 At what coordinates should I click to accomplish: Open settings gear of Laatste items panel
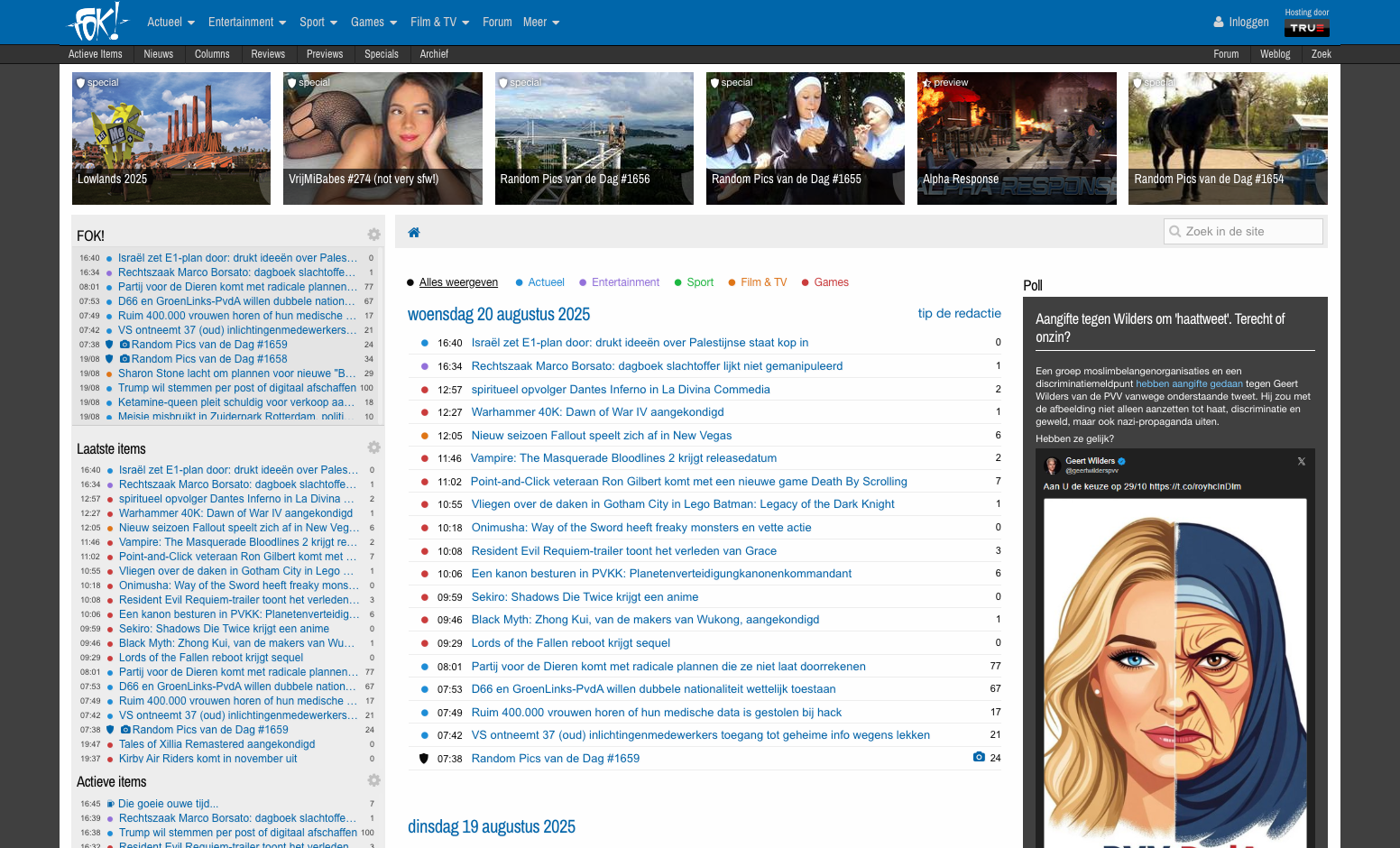373,447
